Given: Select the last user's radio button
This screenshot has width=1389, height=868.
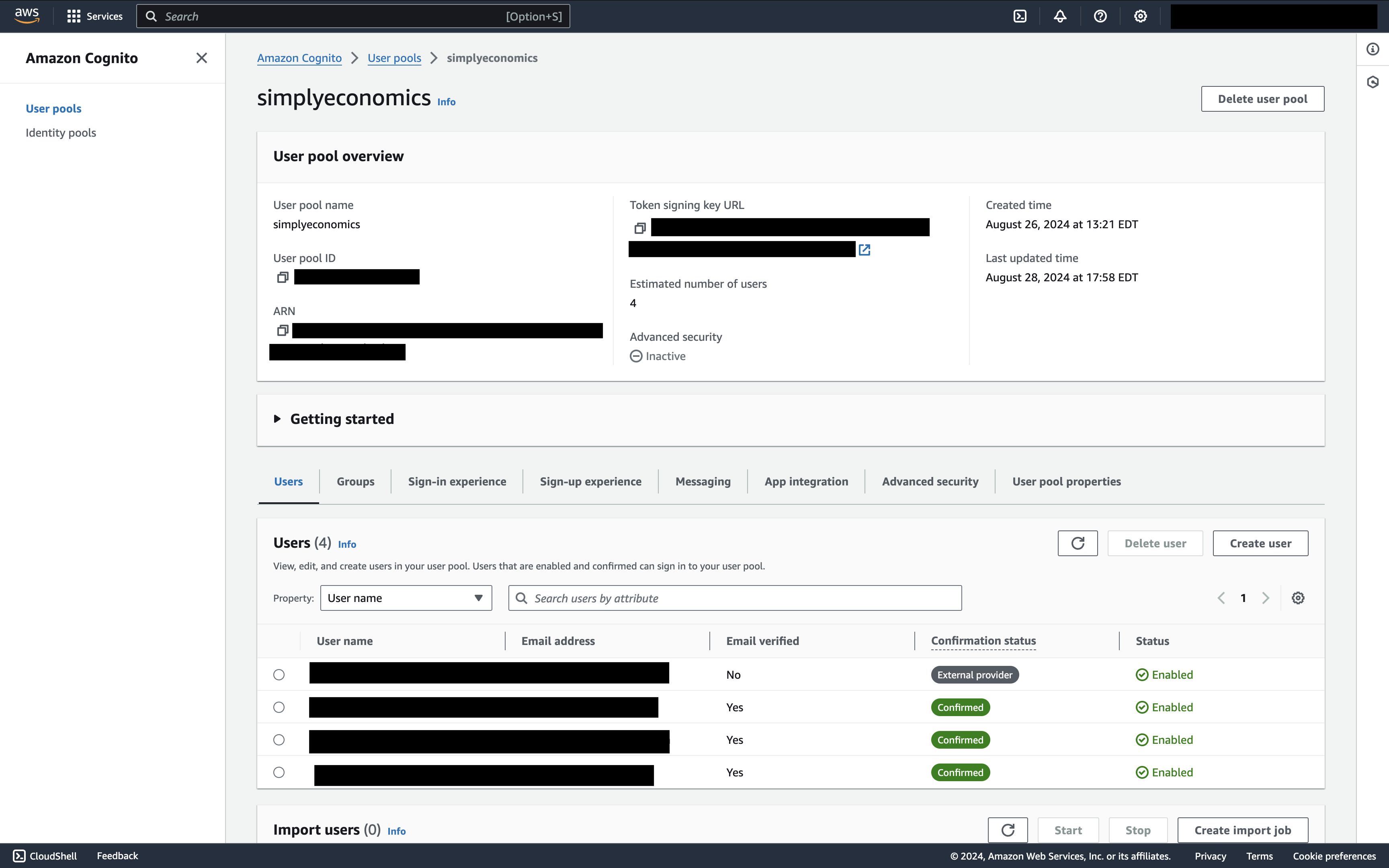Looking at the screenshot, I should 279,772.
